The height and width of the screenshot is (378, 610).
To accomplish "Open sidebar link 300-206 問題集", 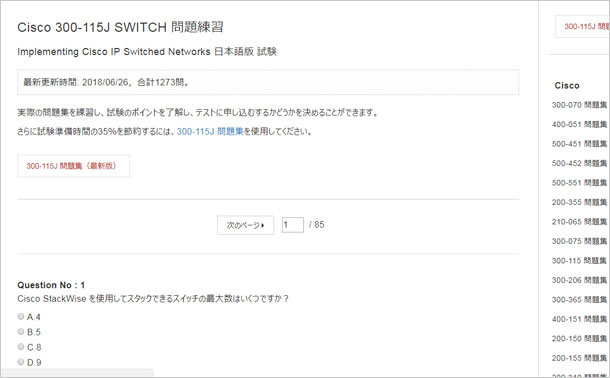I will [x=579, y=280].
